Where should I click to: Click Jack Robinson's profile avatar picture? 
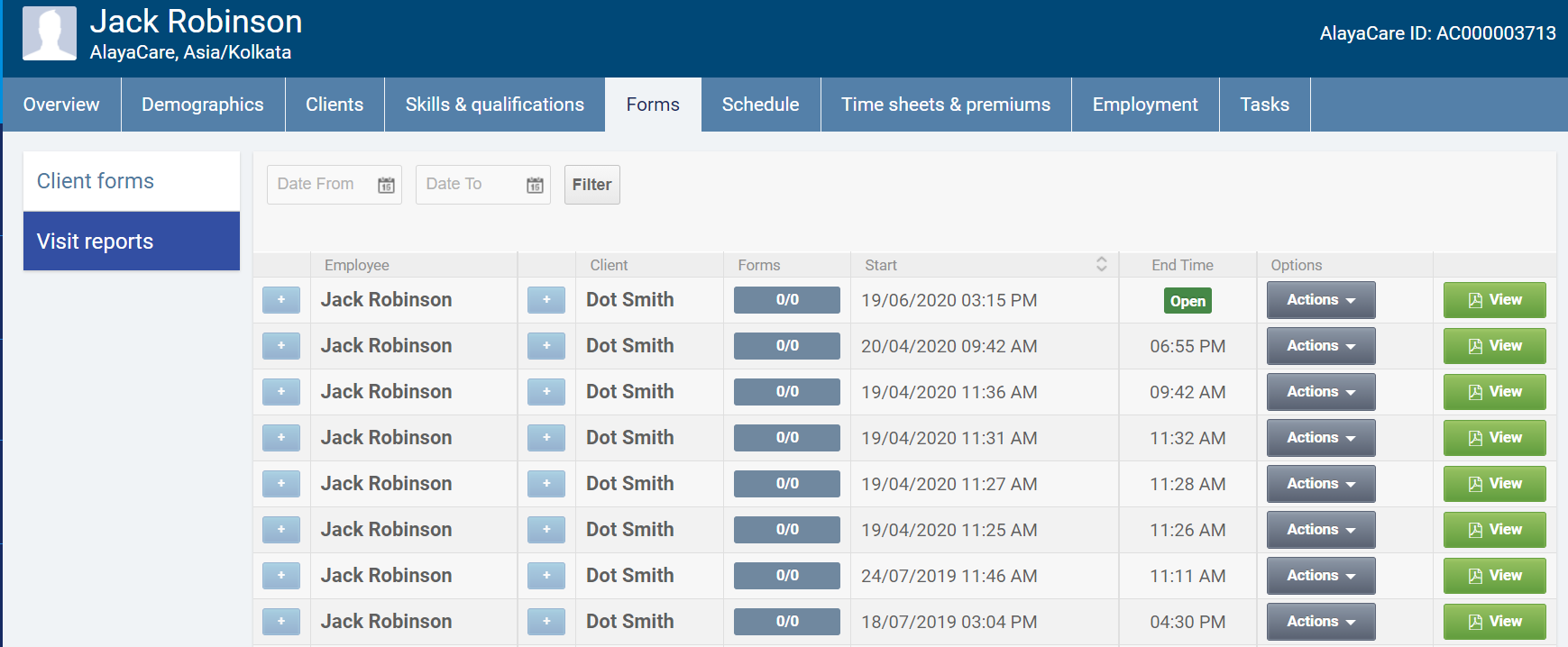coord(50,33)
